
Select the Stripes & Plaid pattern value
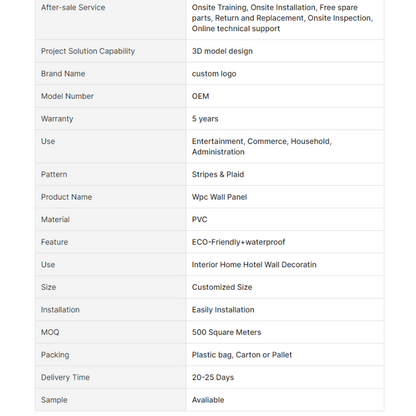coord(218,174)
